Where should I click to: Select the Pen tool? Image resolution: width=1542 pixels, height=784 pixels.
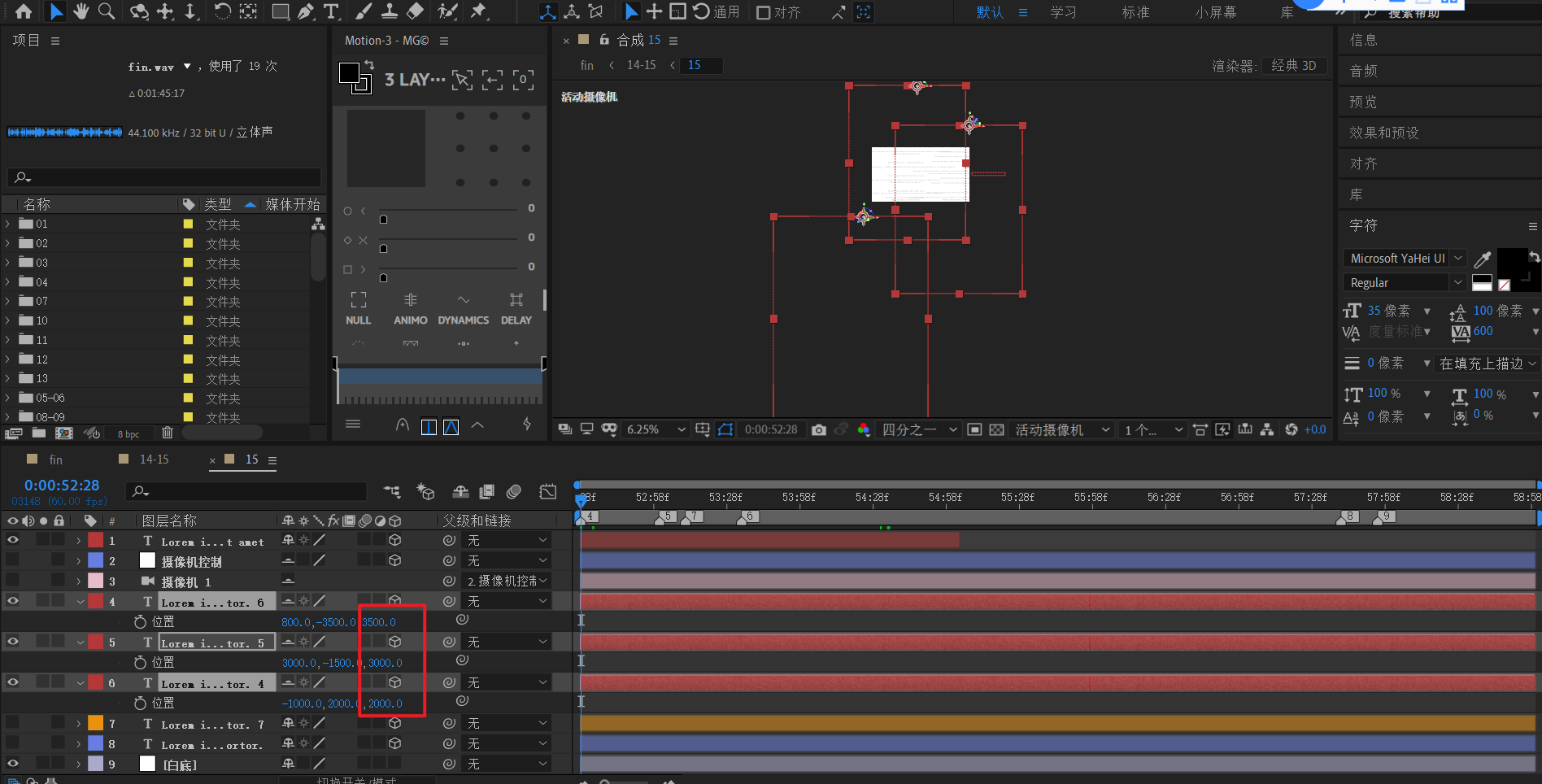(306, 11)
